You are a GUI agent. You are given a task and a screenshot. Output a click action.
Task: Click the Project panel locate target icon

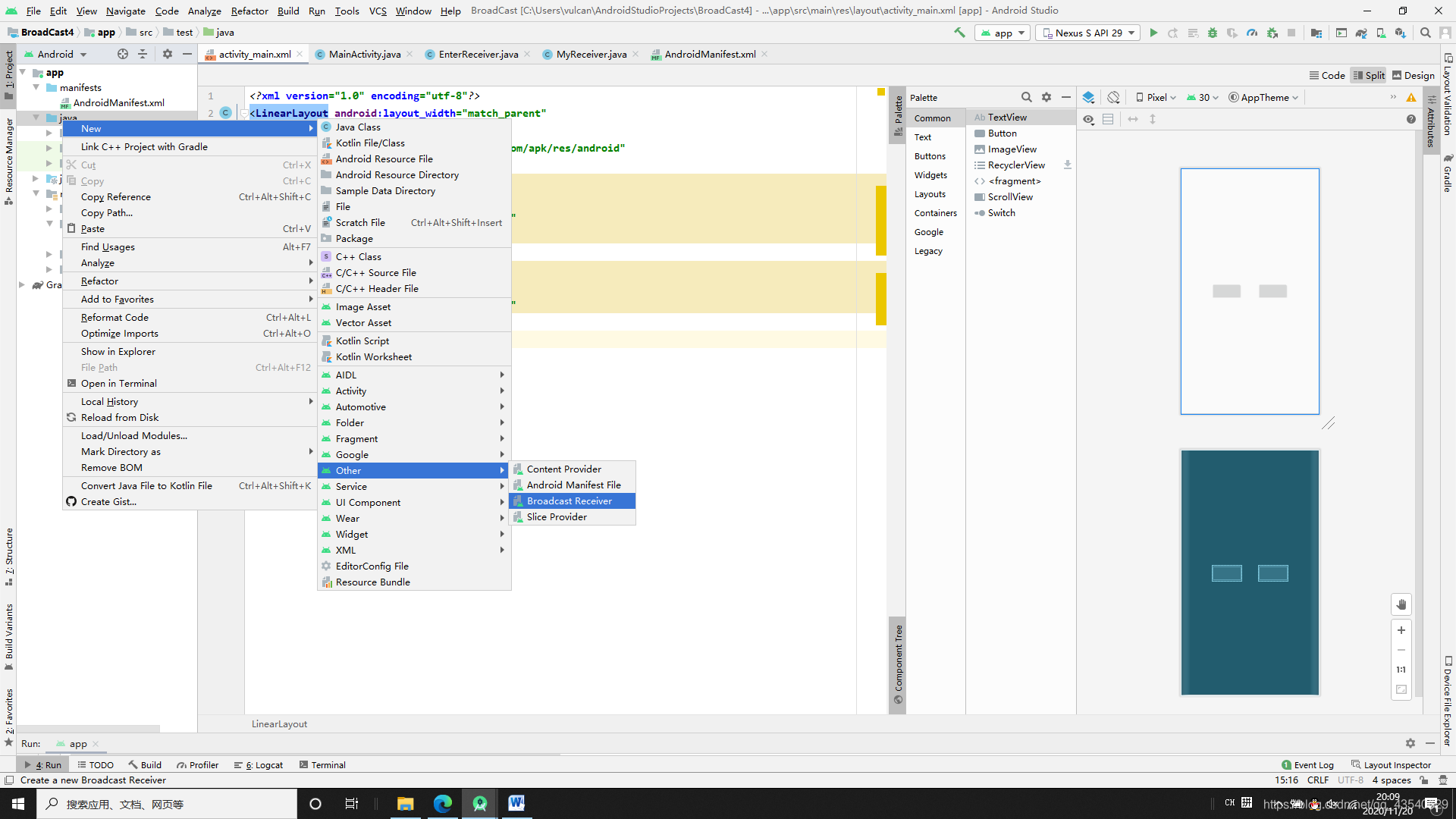click(x=123, y=54)
